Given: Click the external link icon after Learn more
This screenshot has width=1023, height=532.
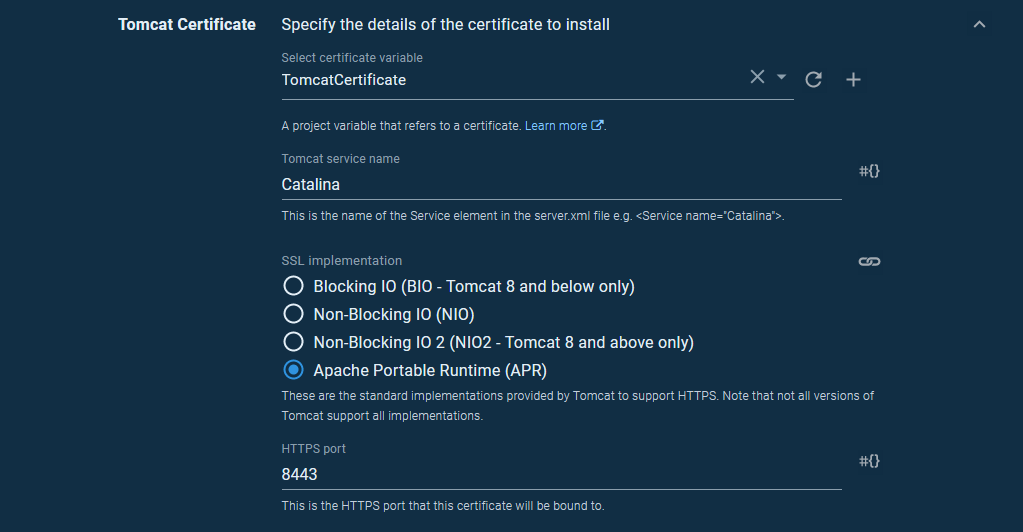Looking at the screenshot, I should pos(598,126).
